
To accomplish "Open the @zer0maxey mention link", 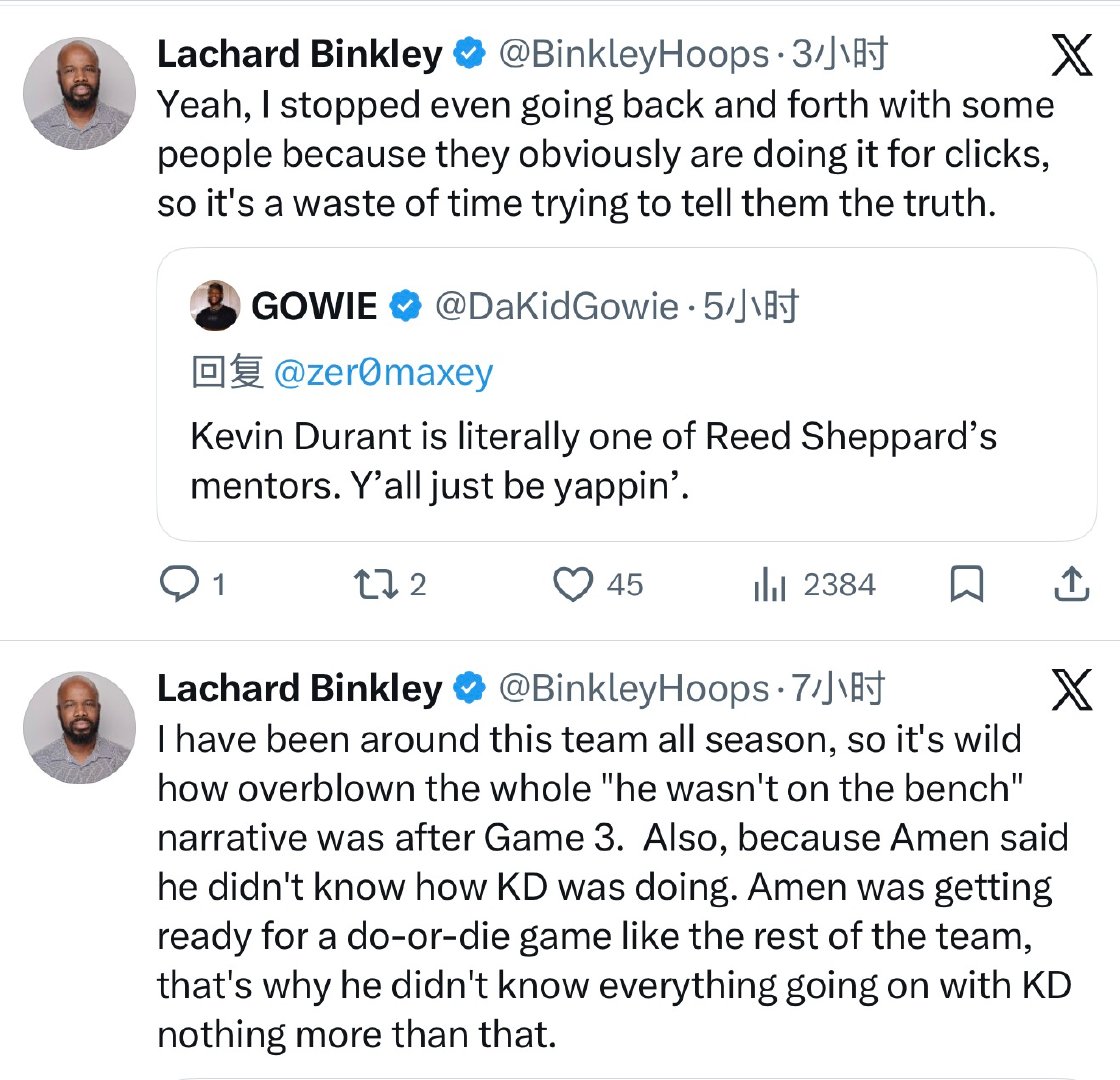I will coord(383,372).
